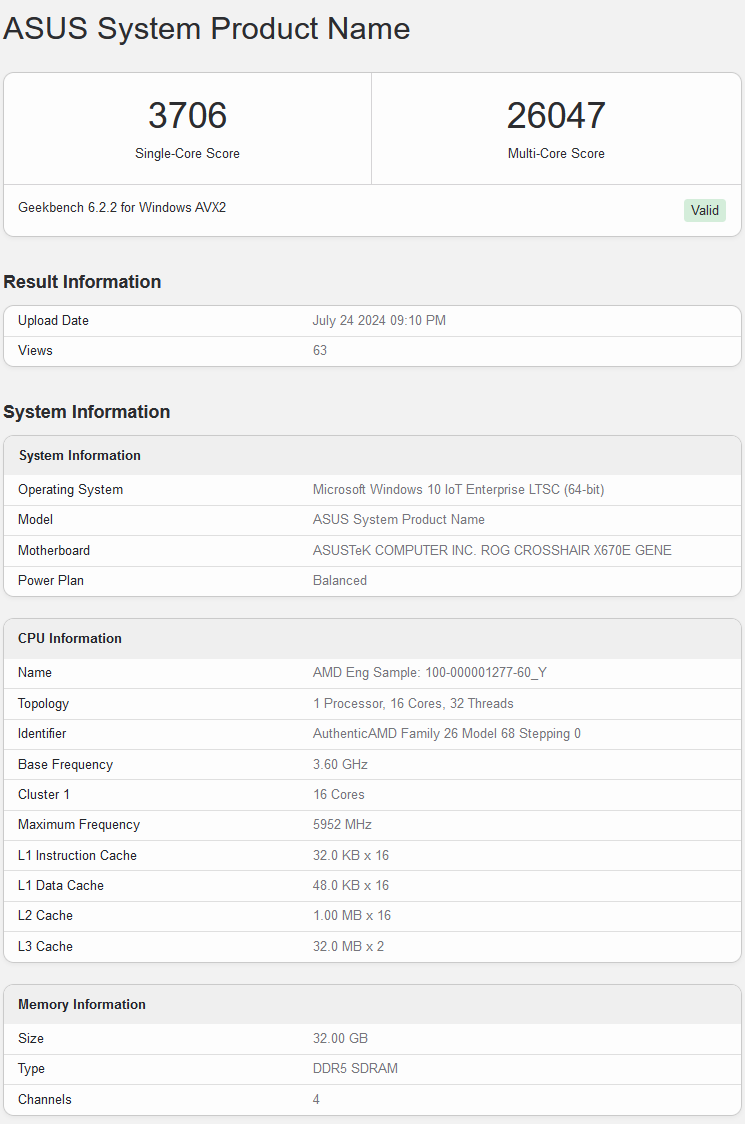Click the base frequency value 3.60 GHz
This screenshot has width=745, height=1124.
340,764
